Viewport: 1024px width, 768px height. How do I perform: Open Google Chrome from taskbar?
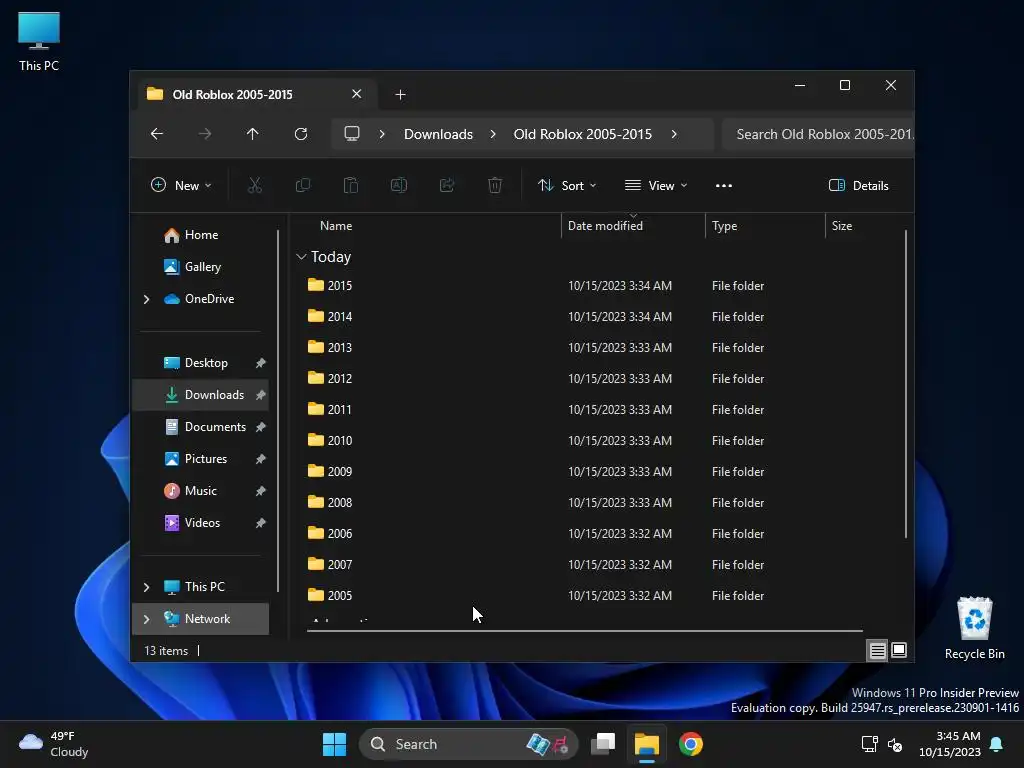[690, 744]
